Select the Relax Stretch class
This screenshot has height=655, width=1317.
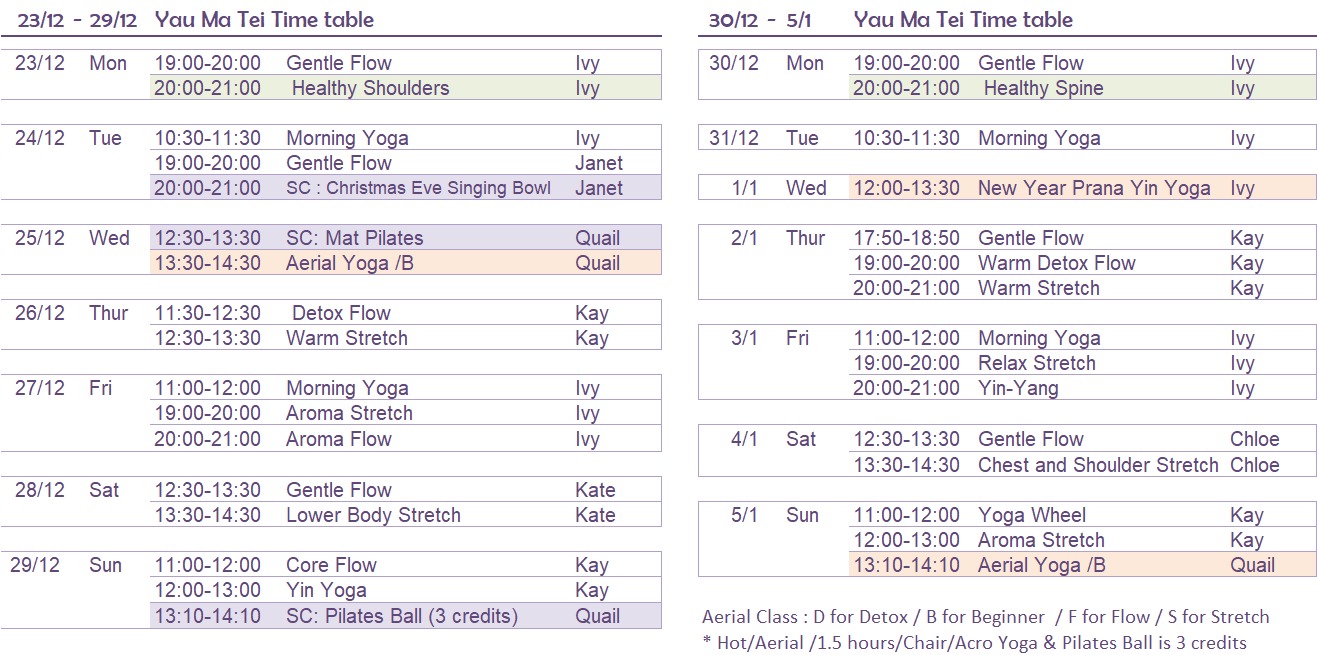(x=1036, y=363)
